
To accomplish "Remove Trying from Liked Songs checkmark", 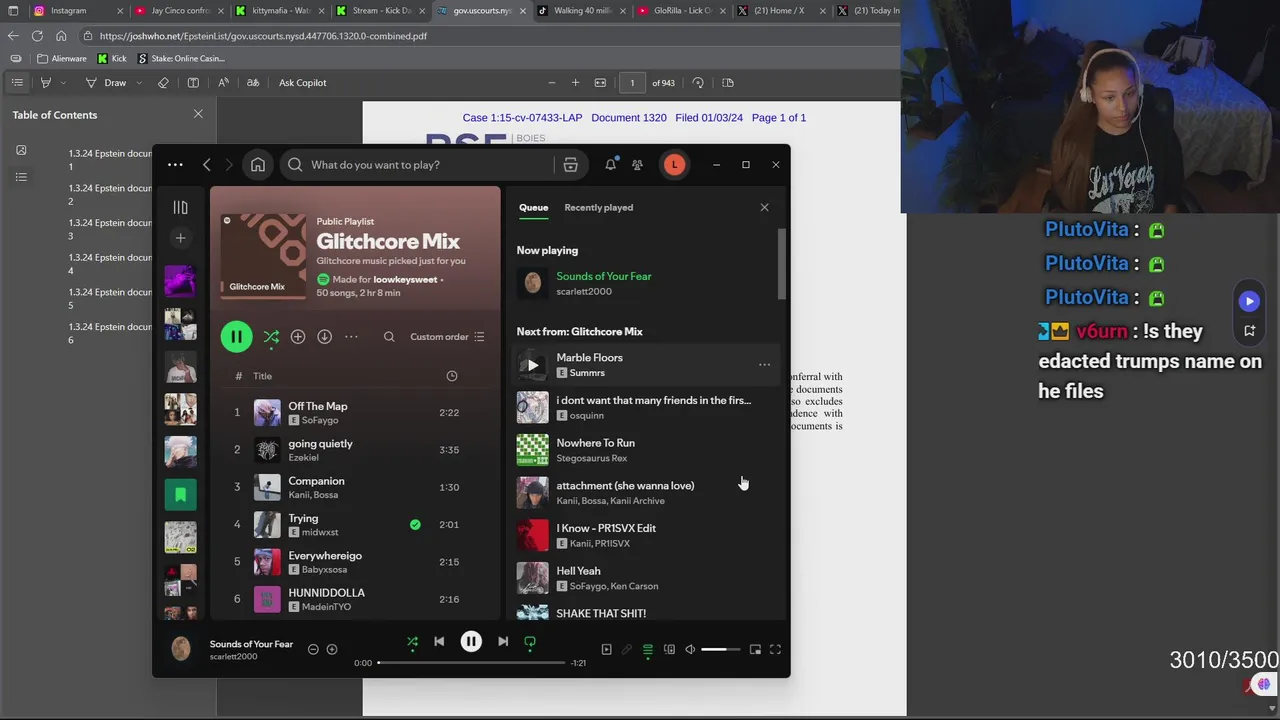I will 415,524.
